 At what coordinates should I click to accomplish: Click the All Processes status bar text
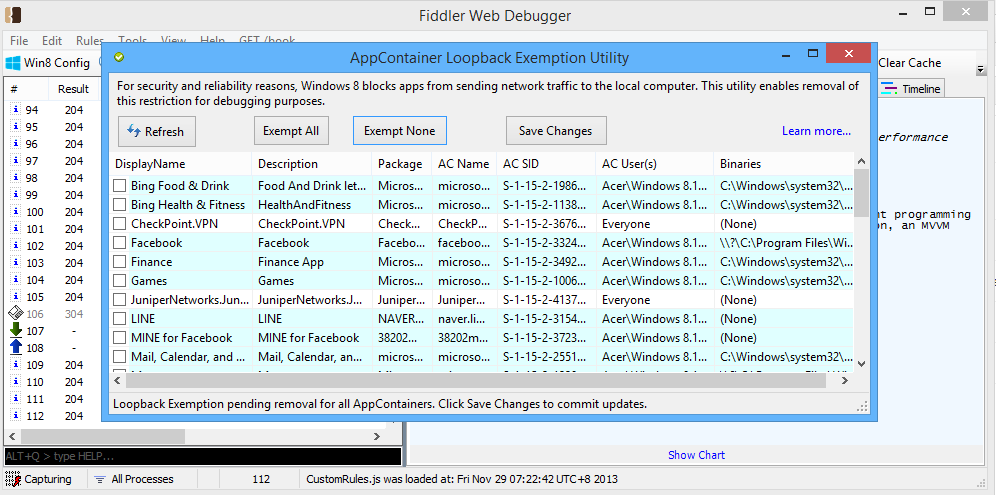[x=142, y=479]
